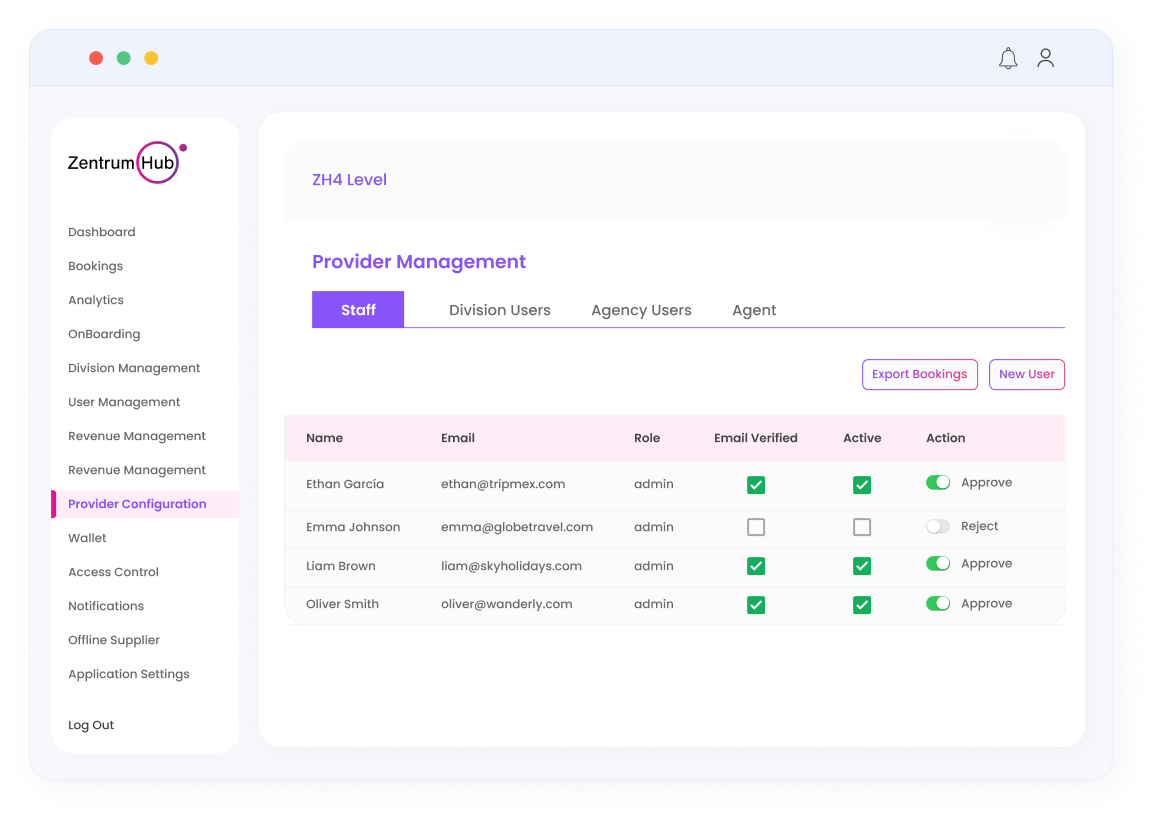Open the Agency Users tab

pos(641,310)
